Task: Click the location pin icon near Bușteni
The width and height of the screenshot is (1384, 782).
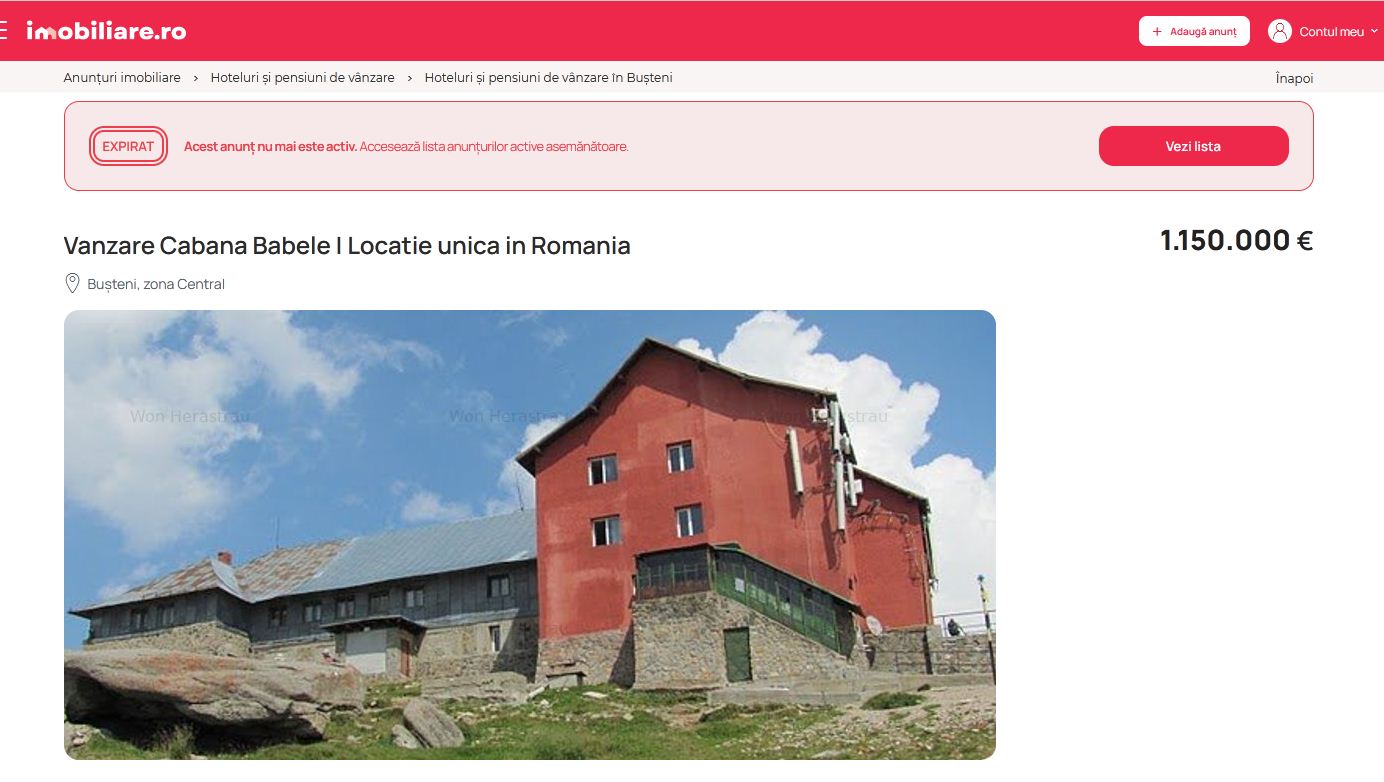Action: click(72, 284)
